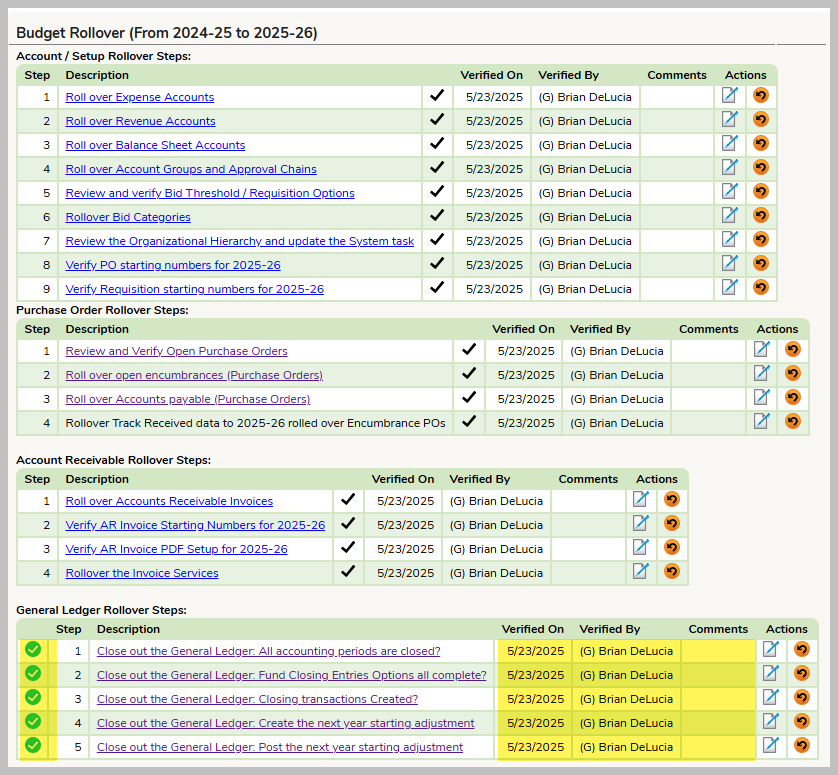Open Roll over Accounts payable link
838x775 pixels.
(x=188, y=400)
